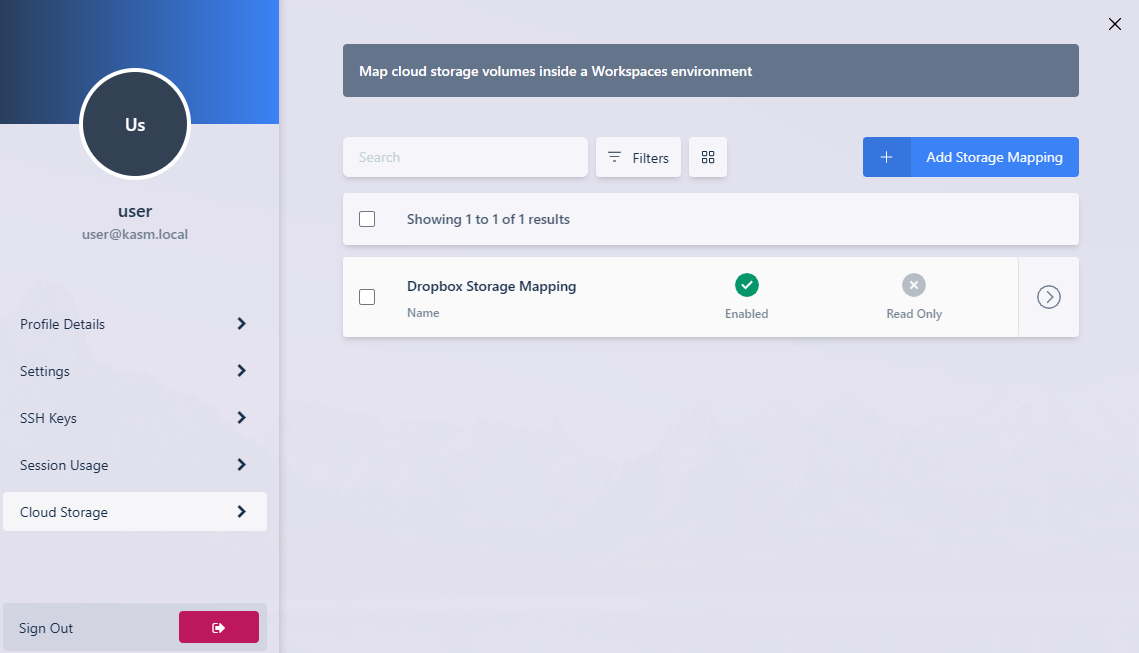Check the Dropbox Storage Mapping row checkbox
This screenshot has width=1139, height=653.
coord(367,297)
